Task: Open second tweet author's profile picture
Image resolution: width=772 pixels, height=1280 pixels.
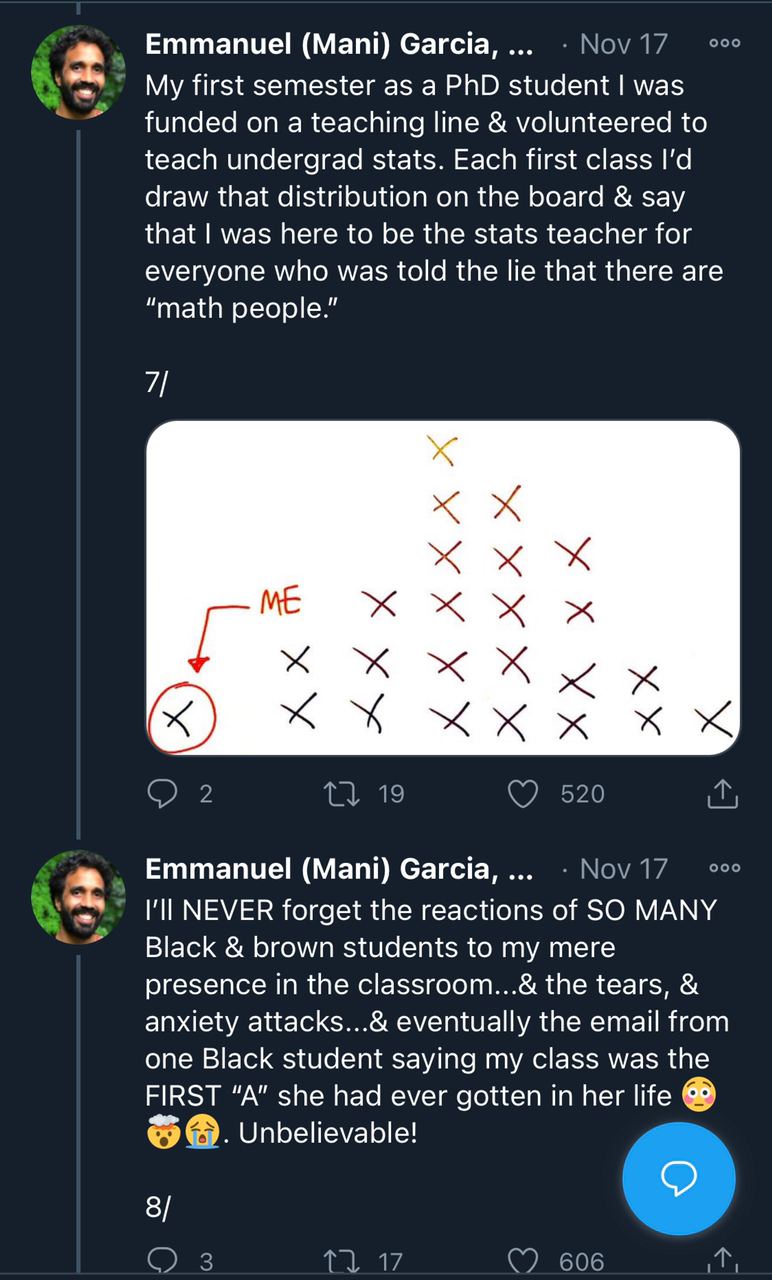Action: point(79,896)
